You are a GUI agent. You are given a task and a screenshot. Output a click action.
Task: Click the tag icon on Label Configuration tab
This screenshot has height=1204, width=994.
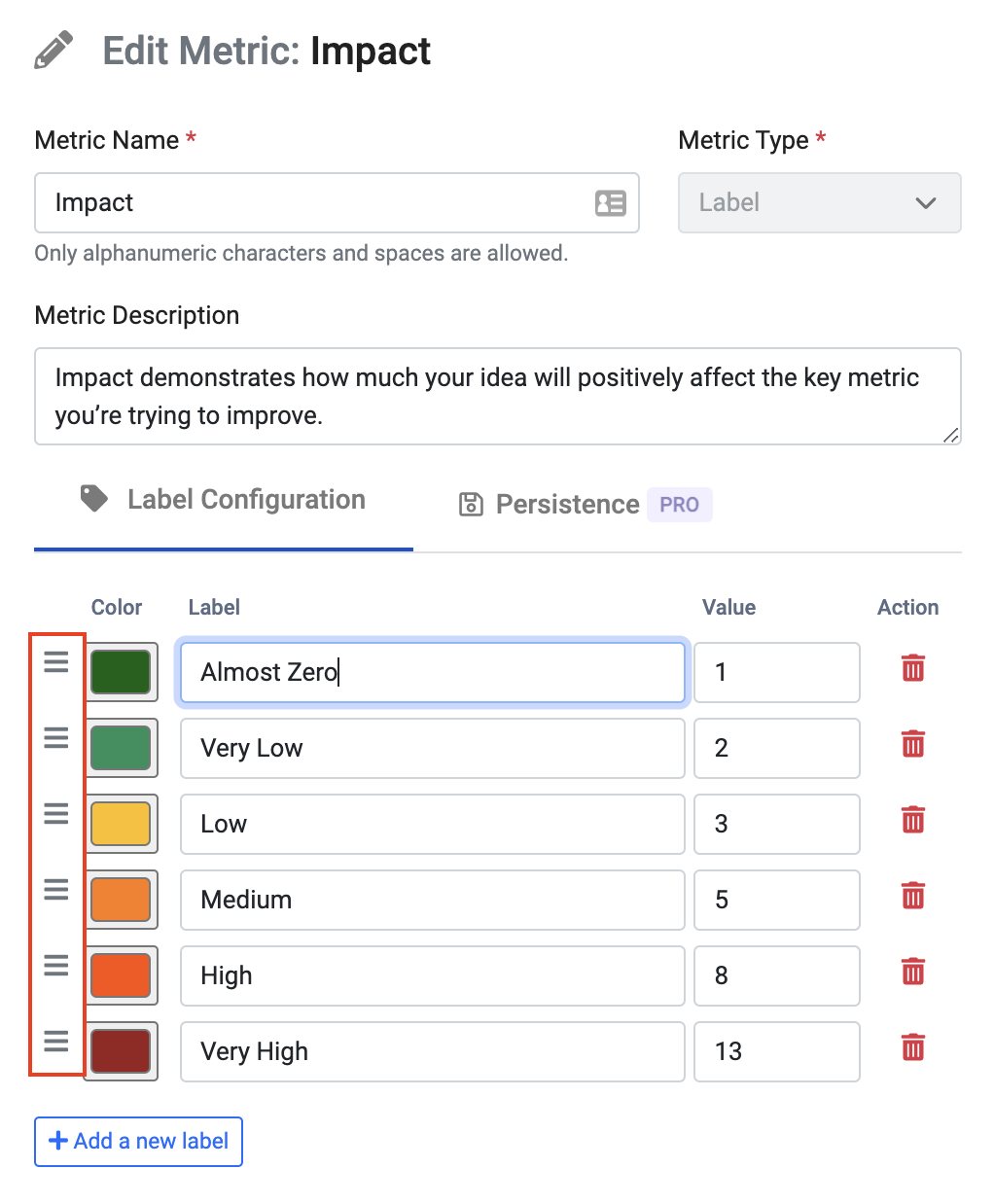pos(93,498)
